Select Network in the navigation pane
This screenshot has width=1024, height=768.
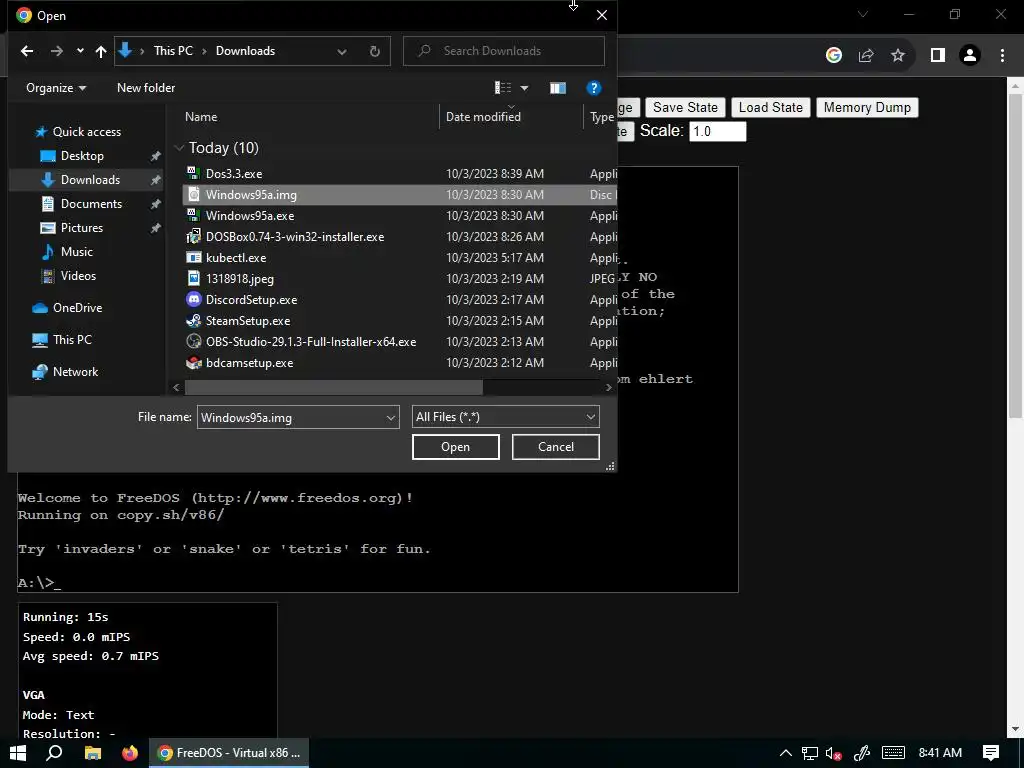pyautogui.click(x=75, y=372)
